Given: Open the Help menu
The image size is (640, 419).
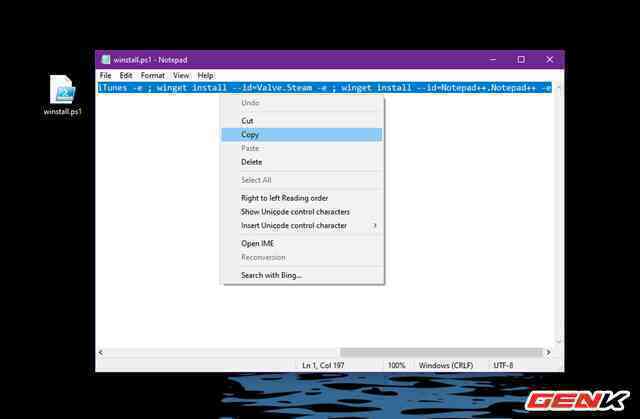Looking at the screenshot, I should coord(205,75).
